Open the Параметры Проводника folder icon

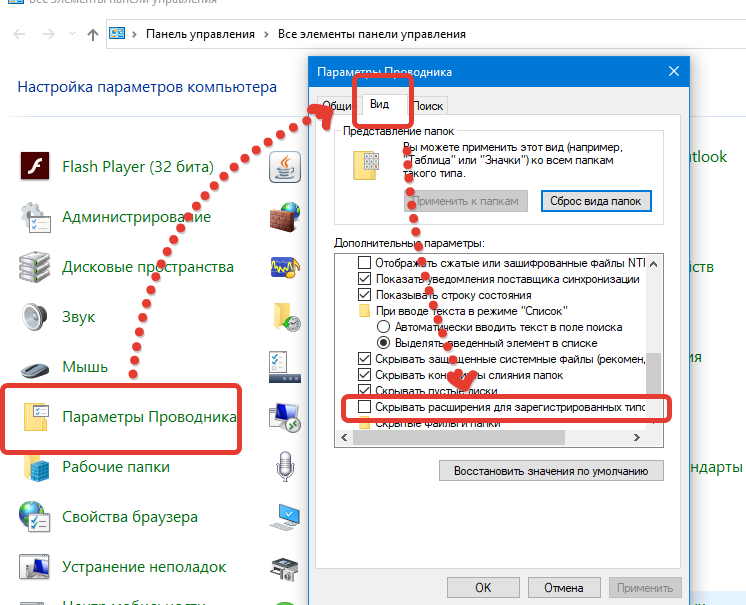tap(36, 417)
